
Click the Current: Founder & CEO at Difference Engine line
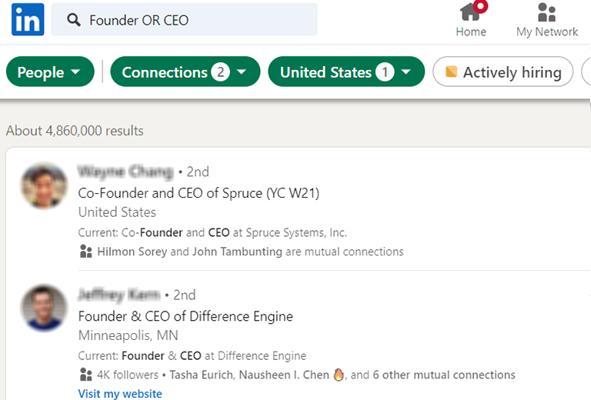(192, 356)
